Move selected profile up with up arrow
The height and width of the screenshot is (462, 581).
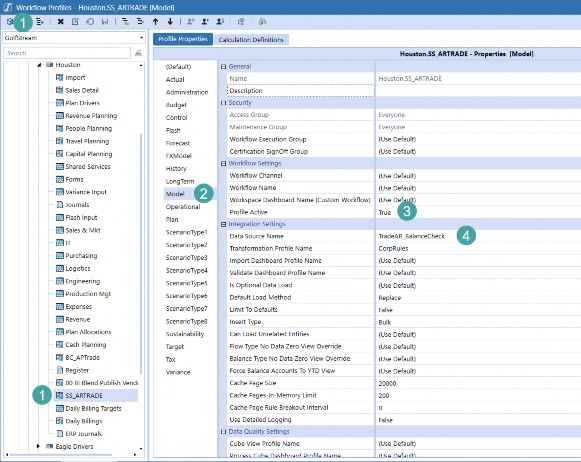(x=156, y=22)
